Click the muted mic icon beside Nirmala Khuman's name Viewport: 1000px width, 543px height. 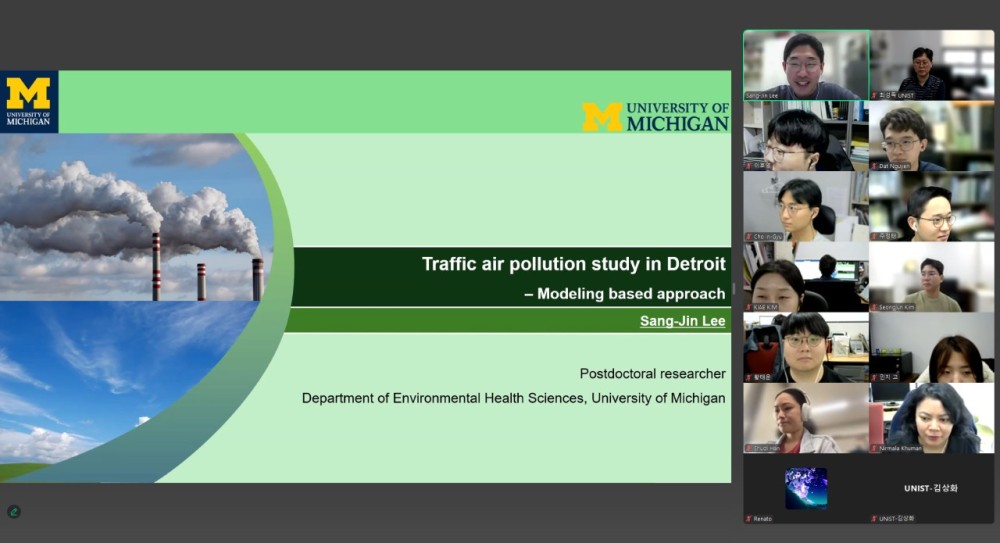coord(874,448)
